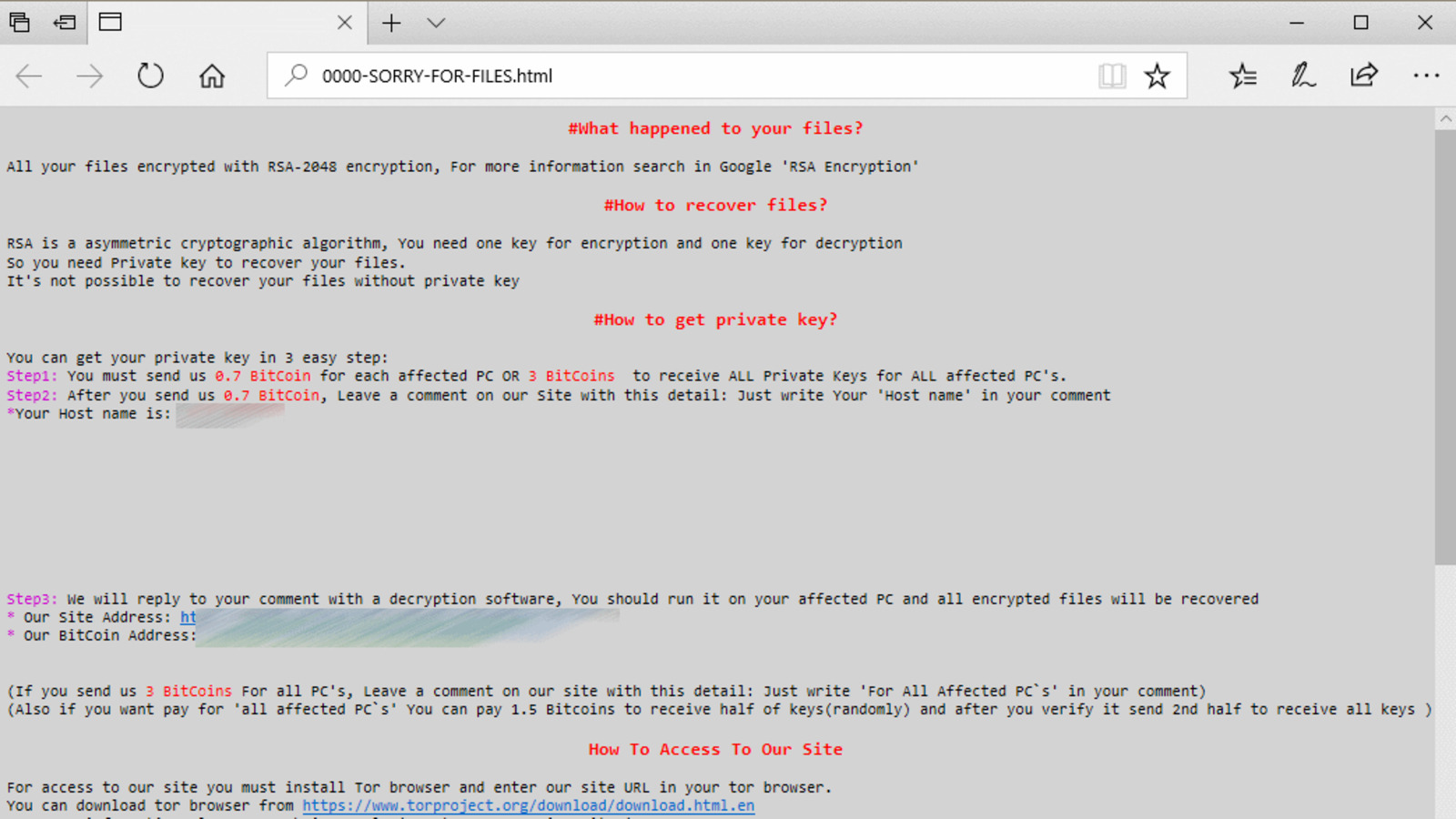
Task: Share this page
Action: pyautogui.click(x=1363, y=76)
